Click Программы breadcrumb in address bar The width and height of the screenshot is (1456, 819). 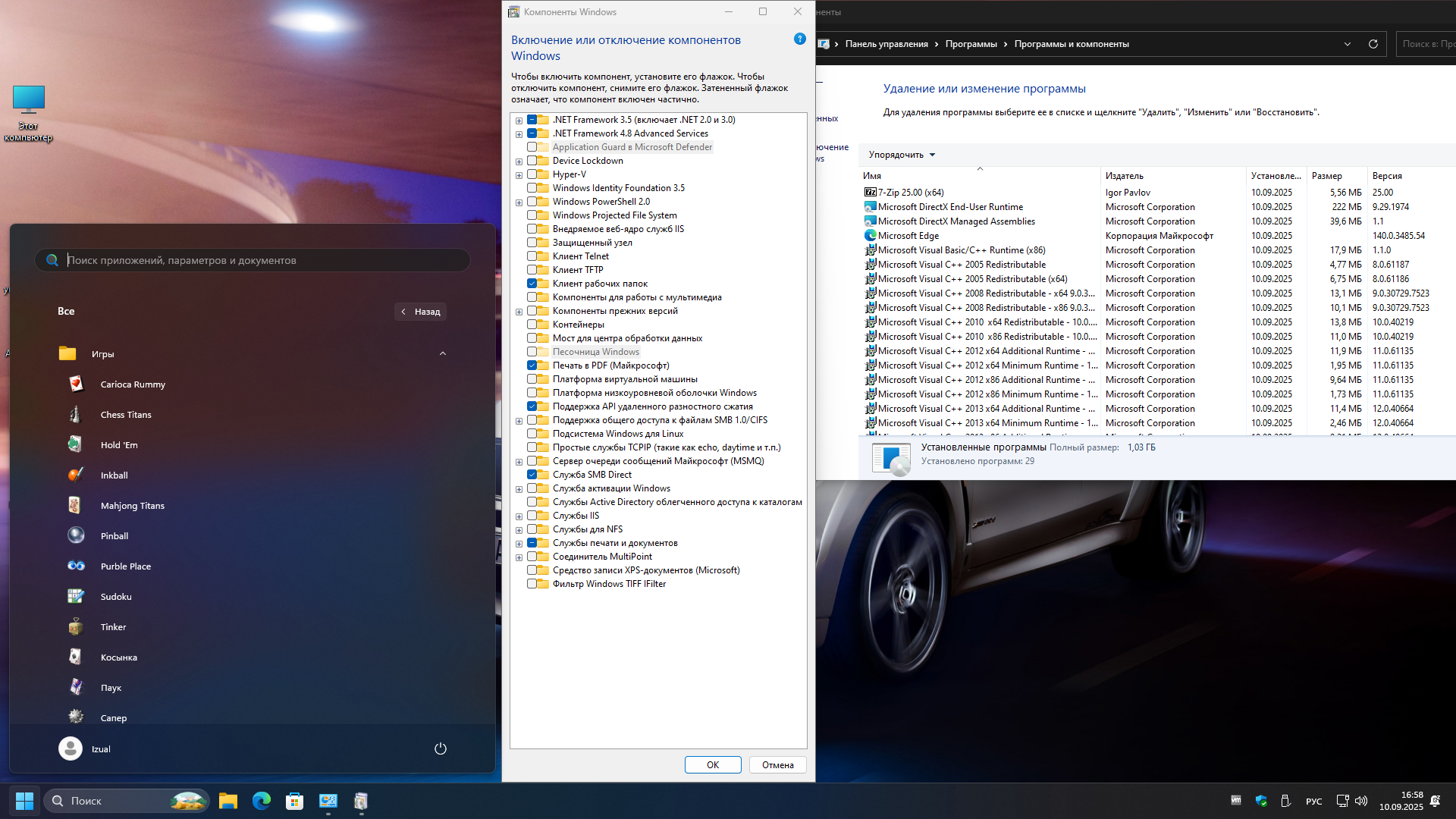971,44
